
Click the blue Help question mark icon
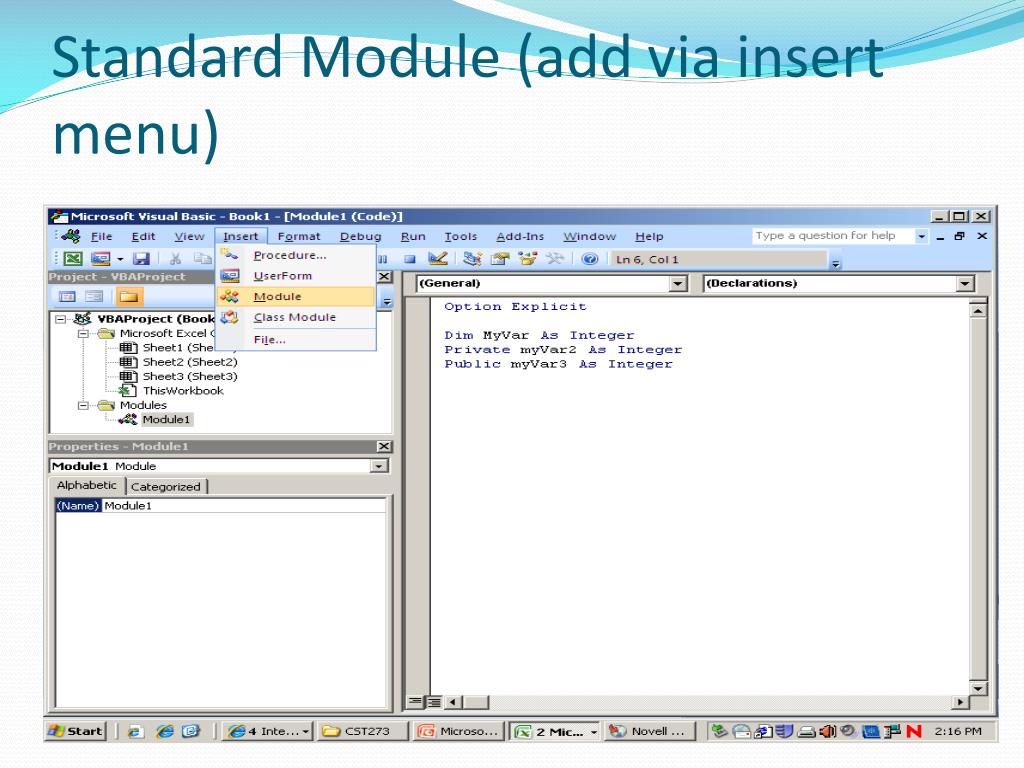point(590,259)
